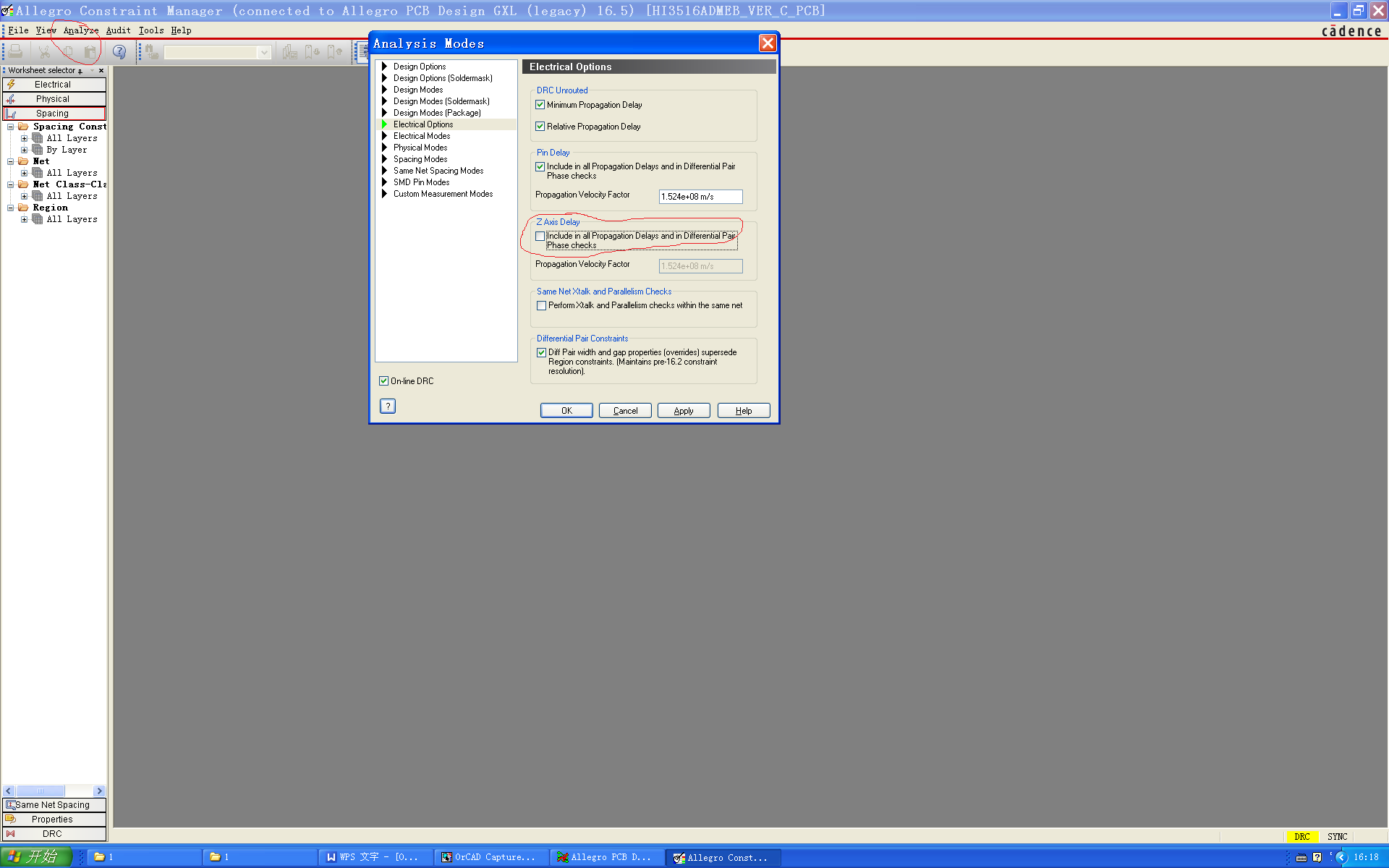
Task: Open the Properties worksheet icon
Action: pos(11,820)
